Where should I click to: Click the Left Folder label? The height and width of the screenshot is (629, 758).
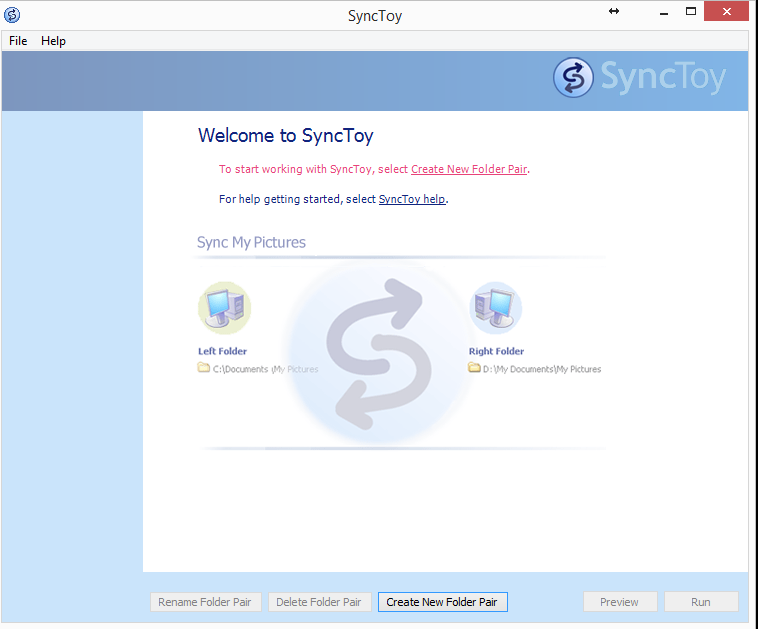point(222,351)
